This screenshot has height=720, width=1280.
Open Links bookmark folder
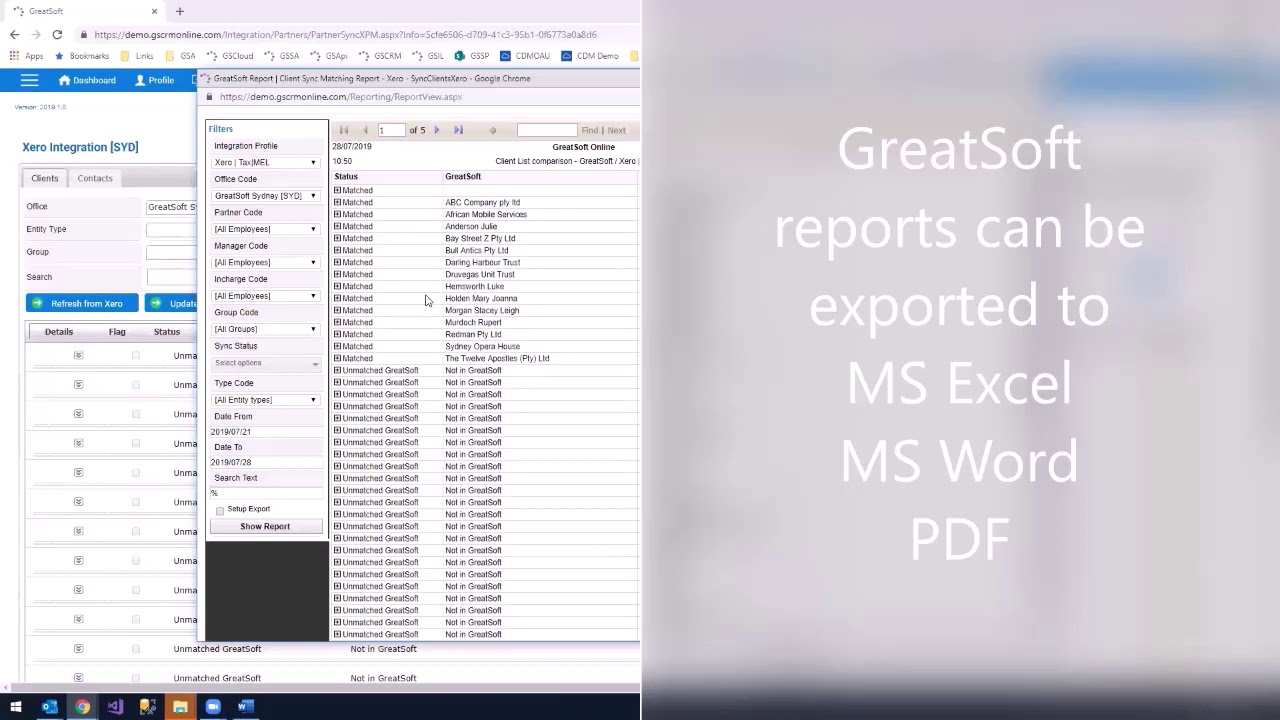137,56
